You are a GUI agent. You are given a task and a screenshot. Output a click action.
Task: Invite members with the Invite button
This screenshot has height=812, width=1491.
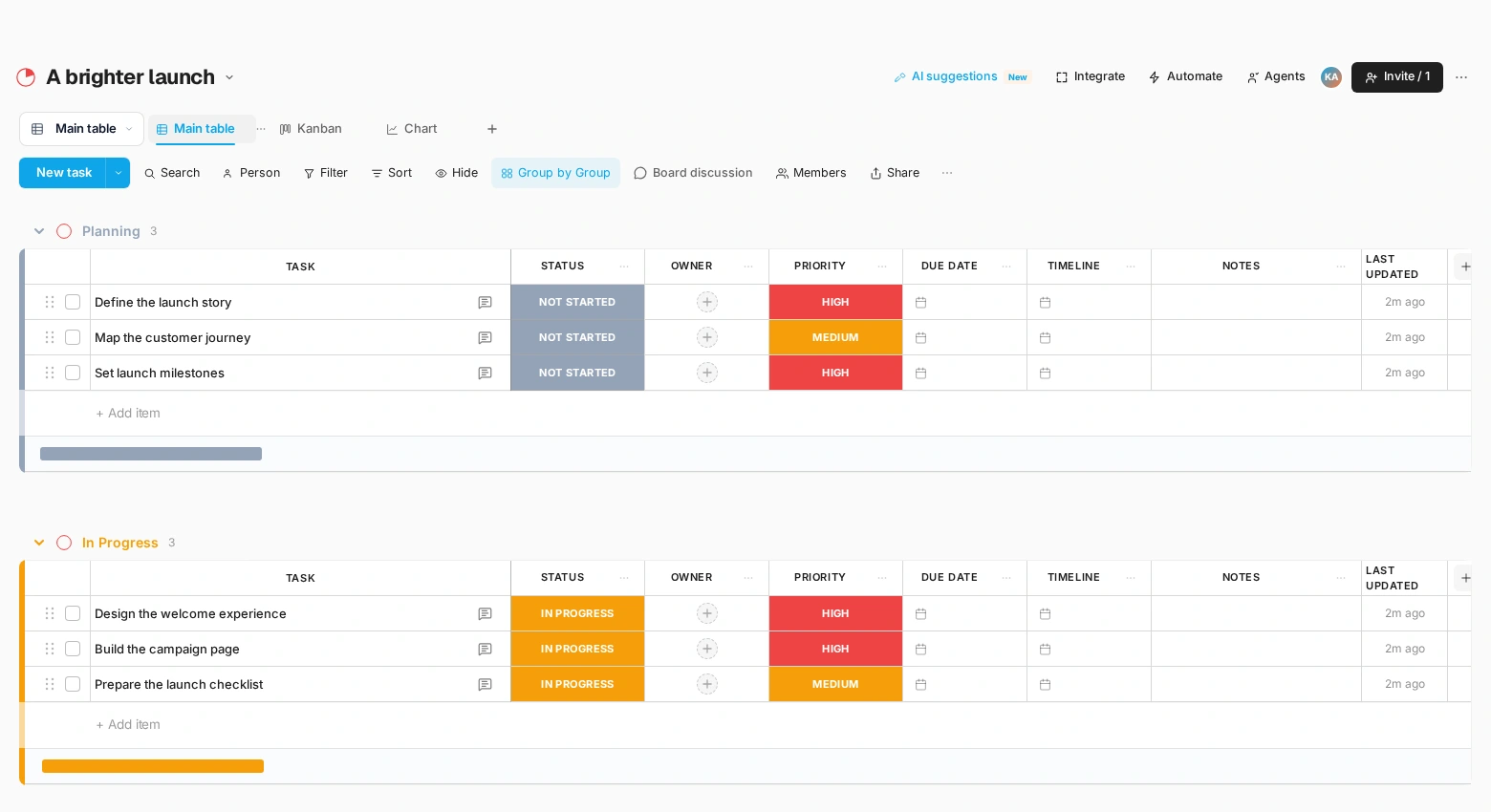1397,77
